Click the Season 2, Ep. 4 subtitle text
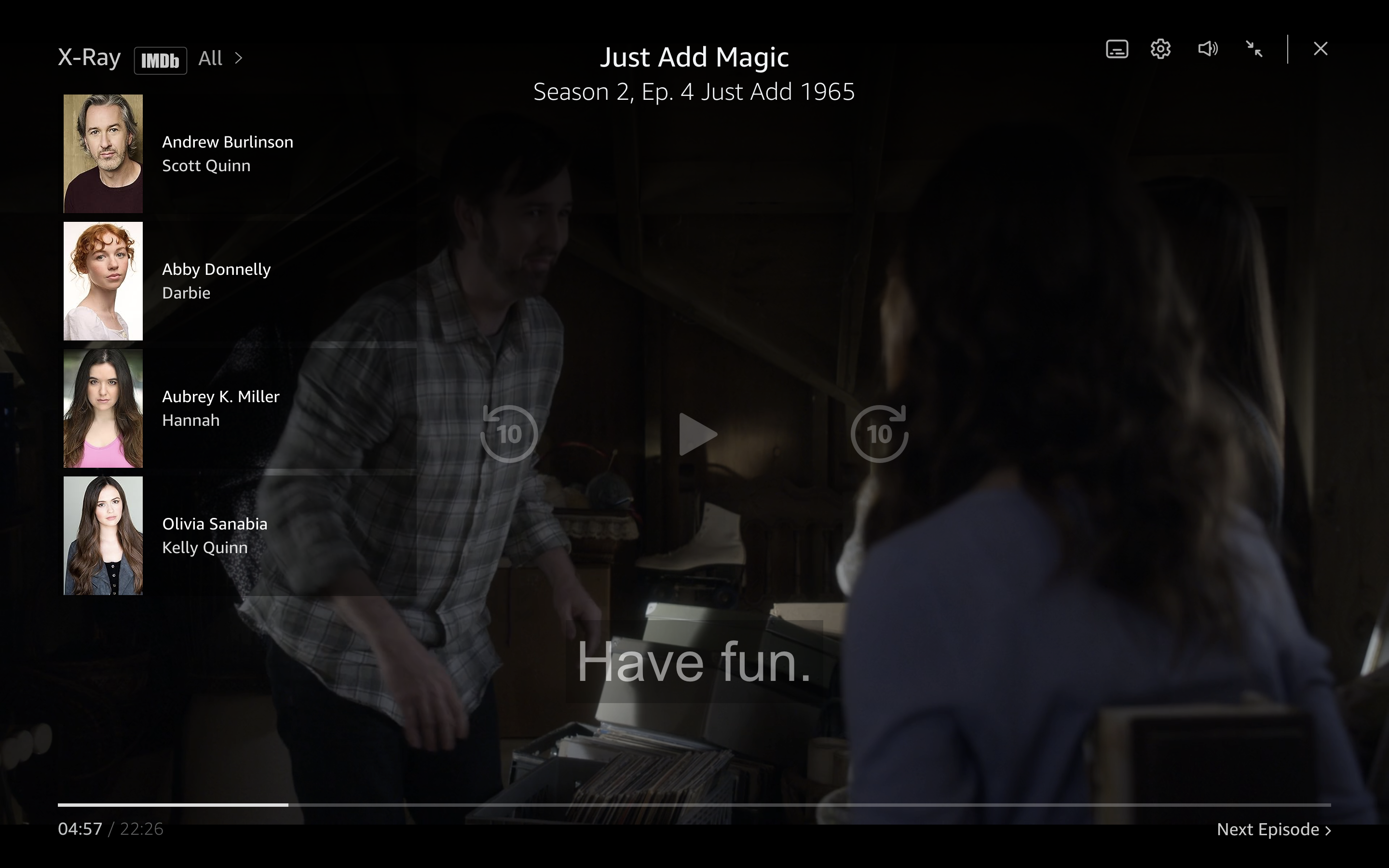The image size is (1389, 868). click(694, 92)
